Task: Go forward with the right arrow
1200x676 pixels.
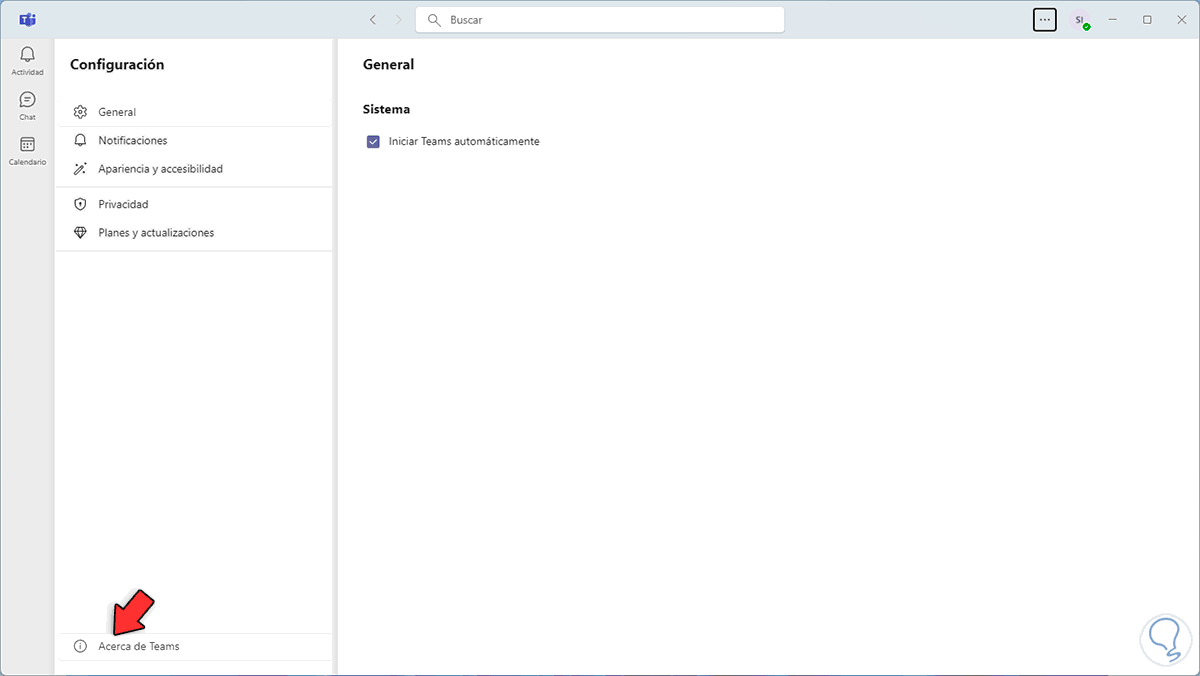Action: coord(399,20)
